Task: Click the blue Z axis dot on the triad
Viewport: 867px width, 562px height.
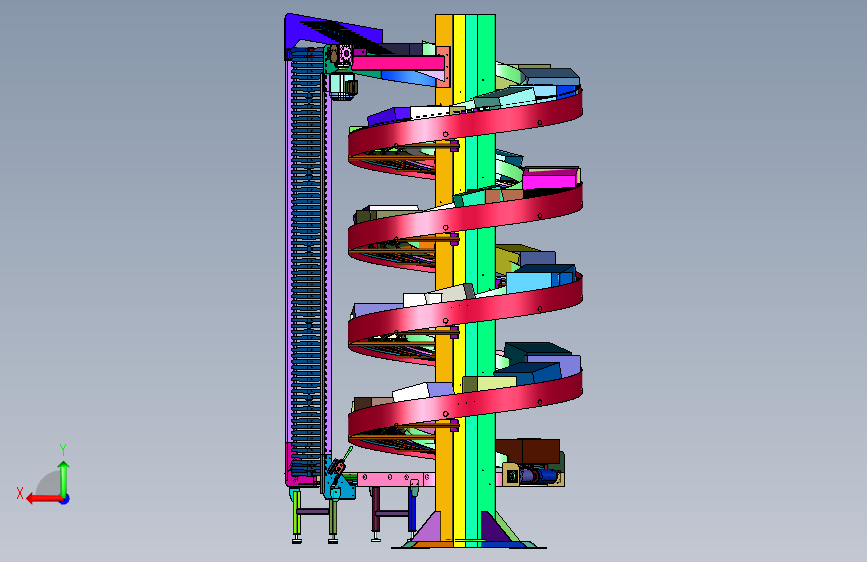Action: 65,499
